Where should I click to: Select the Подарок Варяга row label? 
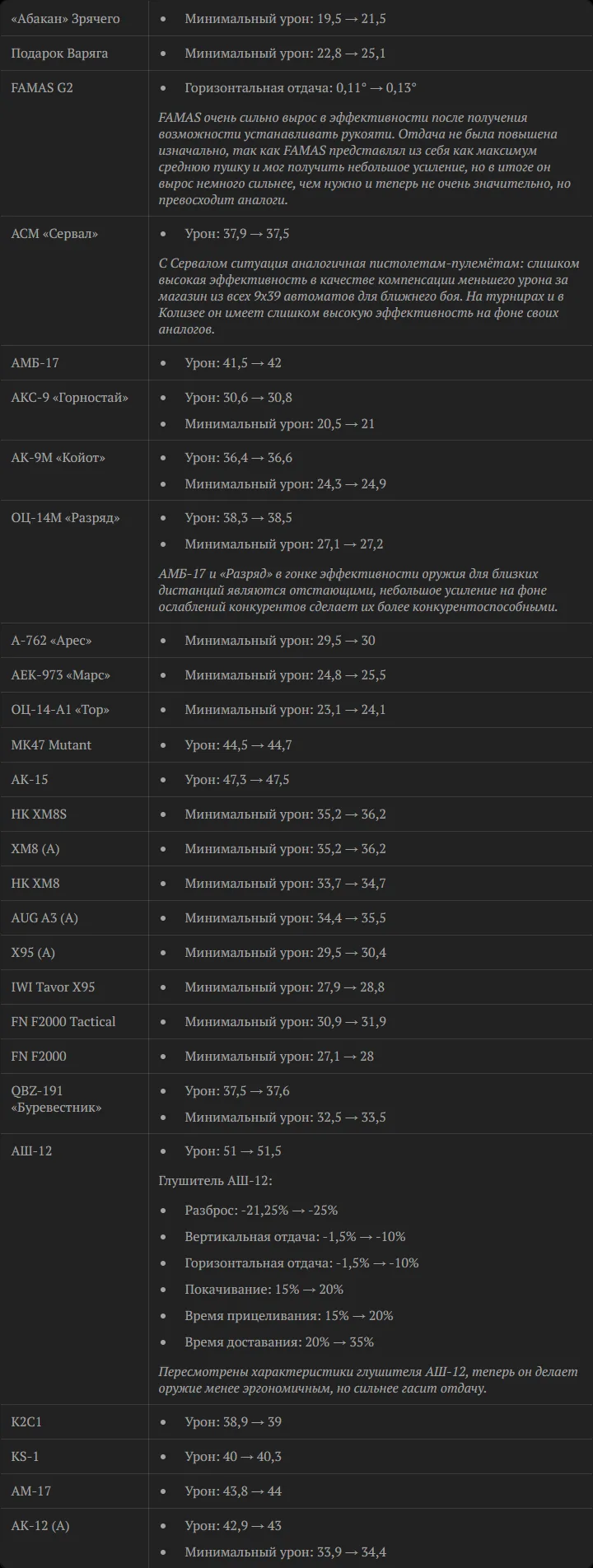(x=59, y=53)
